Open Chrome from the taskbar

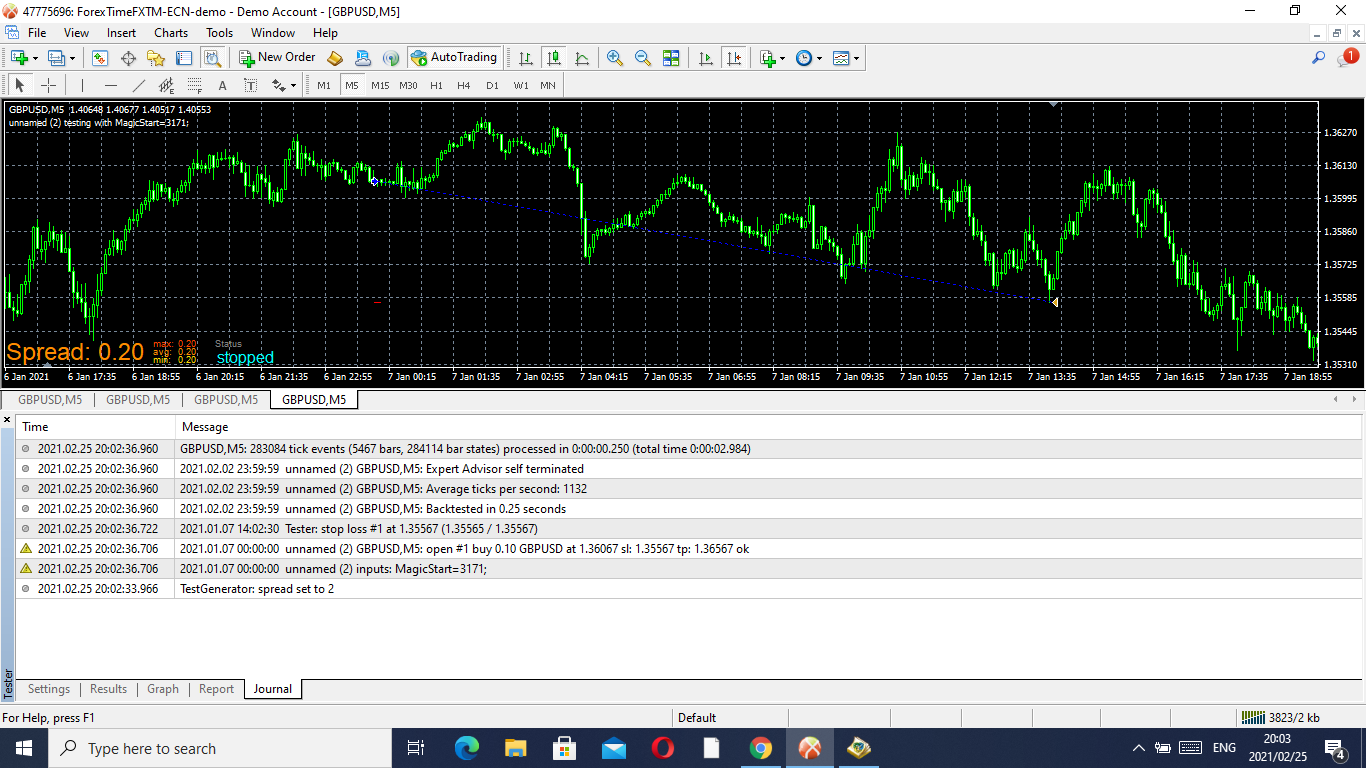click(760, 748)
